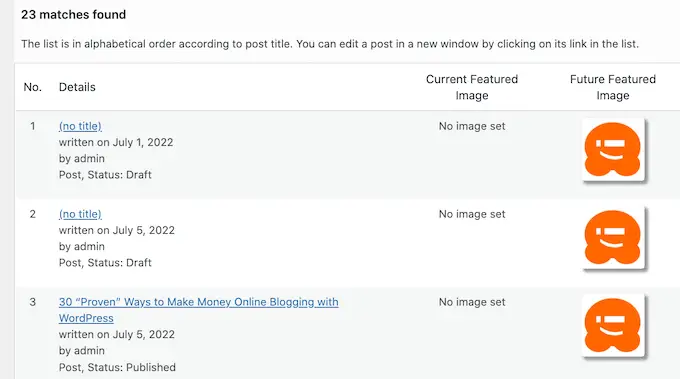This screenshot has height=379, width=680.
Task: Click the "Future Featured Image" column header
Action: (x=613, y=87)
